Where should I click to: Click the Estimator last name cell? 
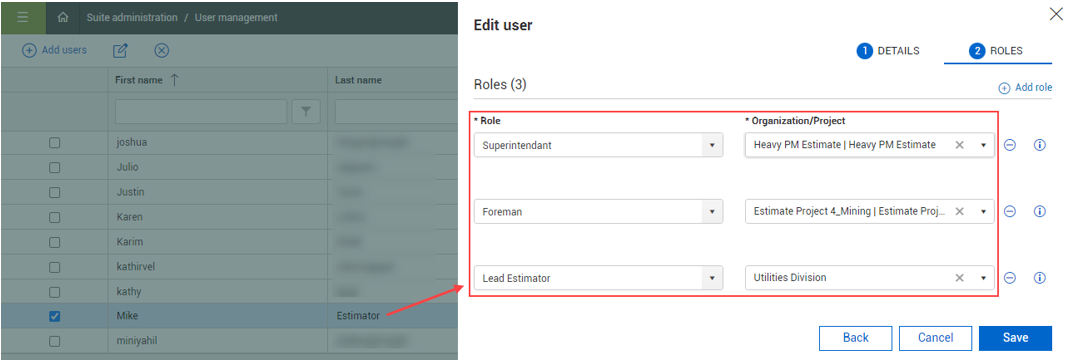[x=392, y=316]
